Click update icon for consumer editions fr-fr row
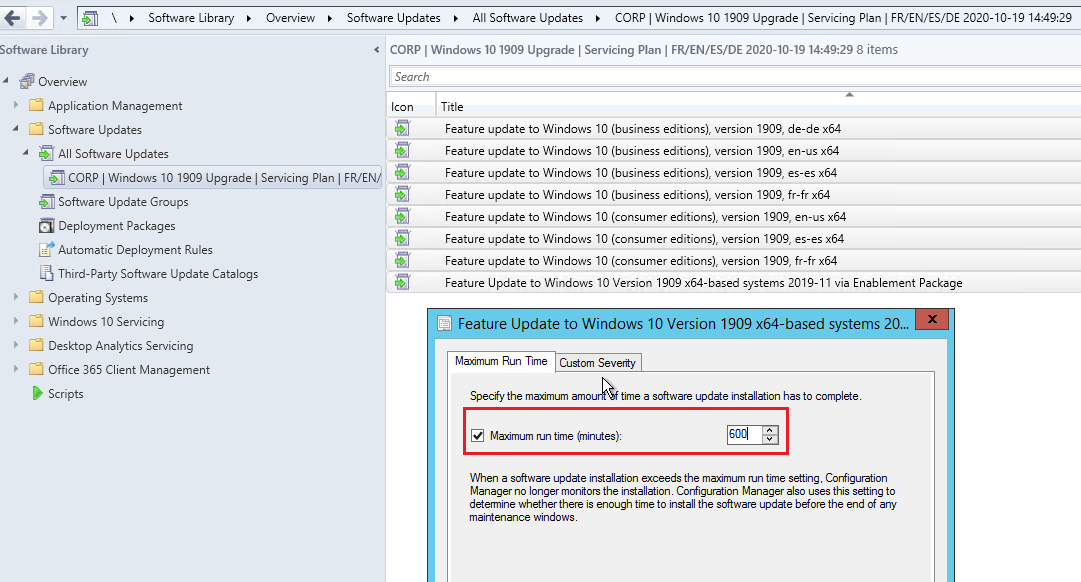Image resolution: width=1081 pixels, height=582 pixels. 403,261
